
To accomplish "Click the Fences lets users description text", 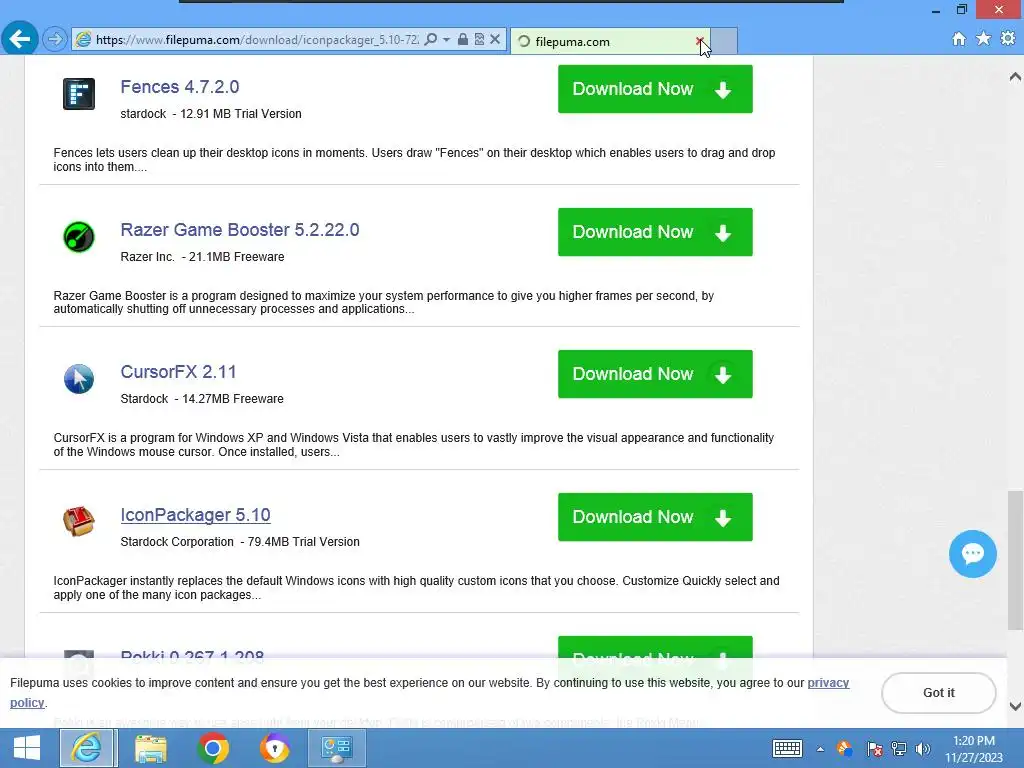I will pyautogui.click(x=414, y=160).
